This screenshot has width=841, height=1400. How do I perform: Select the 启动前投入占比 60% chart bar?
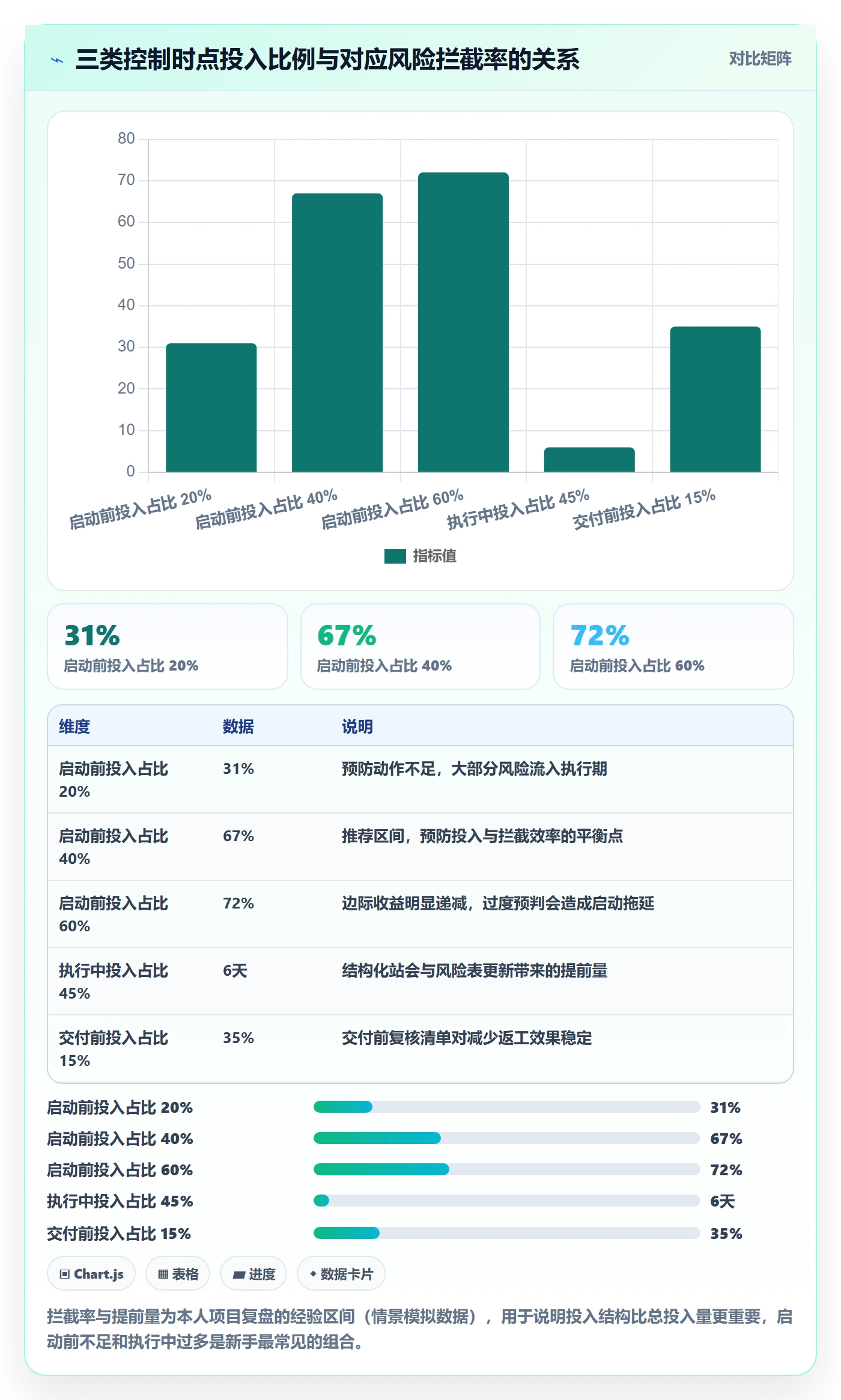(x=463, y=322)
